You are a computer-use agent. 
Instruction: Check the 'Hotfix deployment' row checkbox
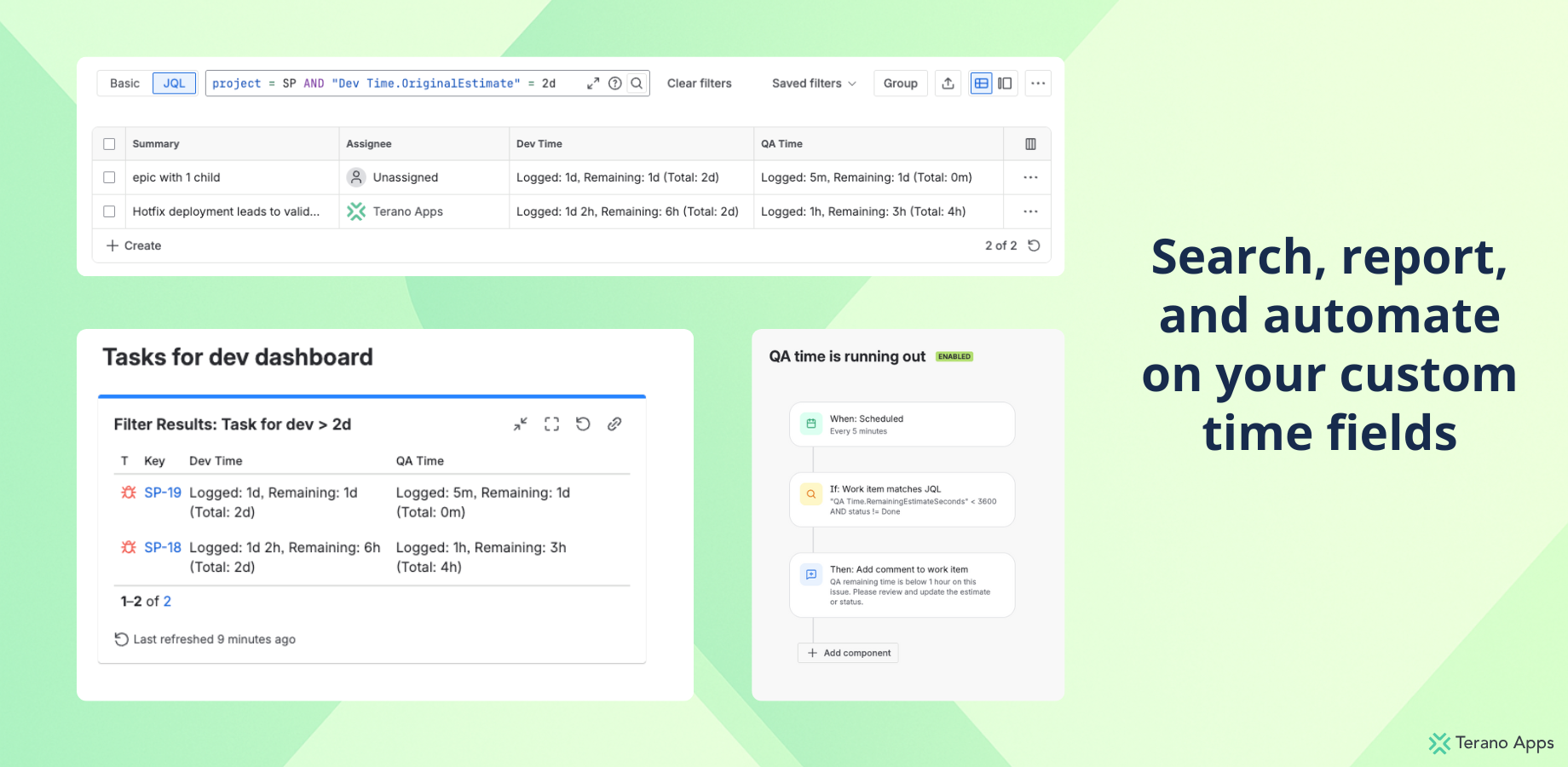109,211
